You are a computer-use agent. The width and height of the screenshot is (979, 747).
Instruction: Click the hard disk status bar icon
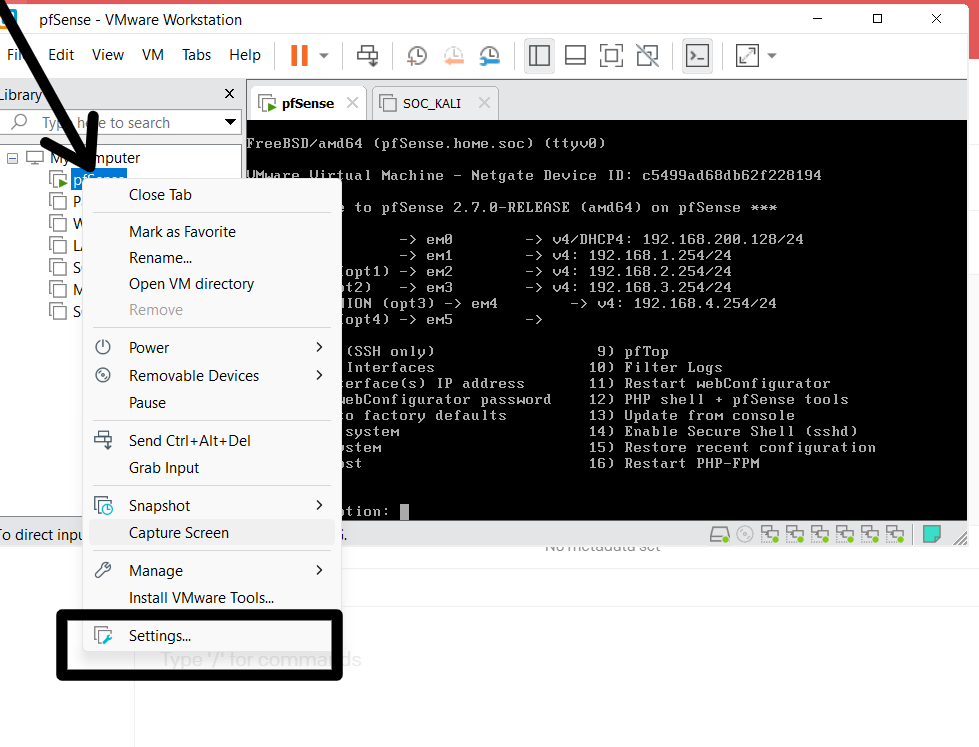click(x=720, y=535)
